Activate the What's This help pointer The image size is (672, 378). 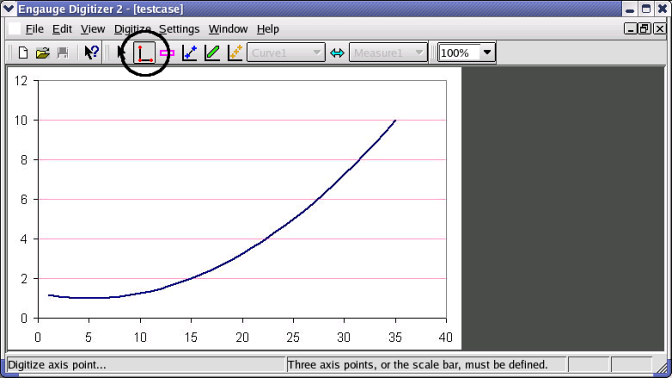click(x=91, y=53)
